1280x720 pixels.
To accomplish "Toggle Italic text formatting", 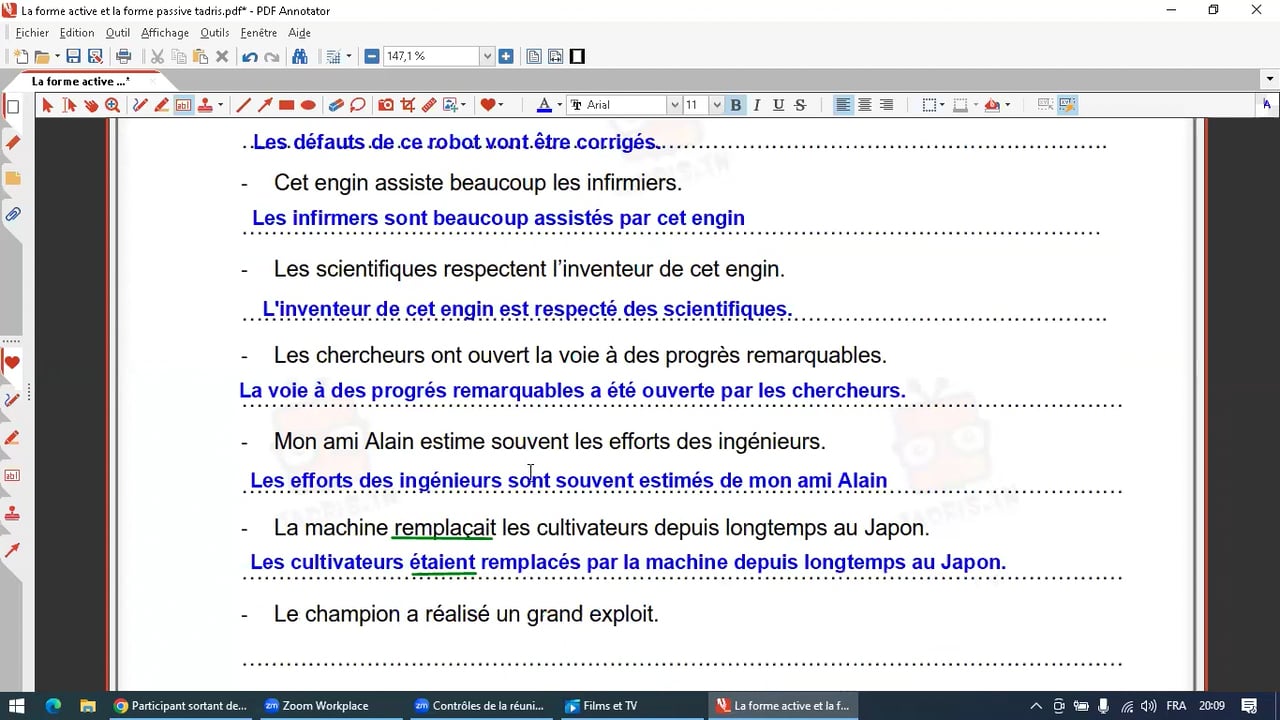I will click(757, 105).
